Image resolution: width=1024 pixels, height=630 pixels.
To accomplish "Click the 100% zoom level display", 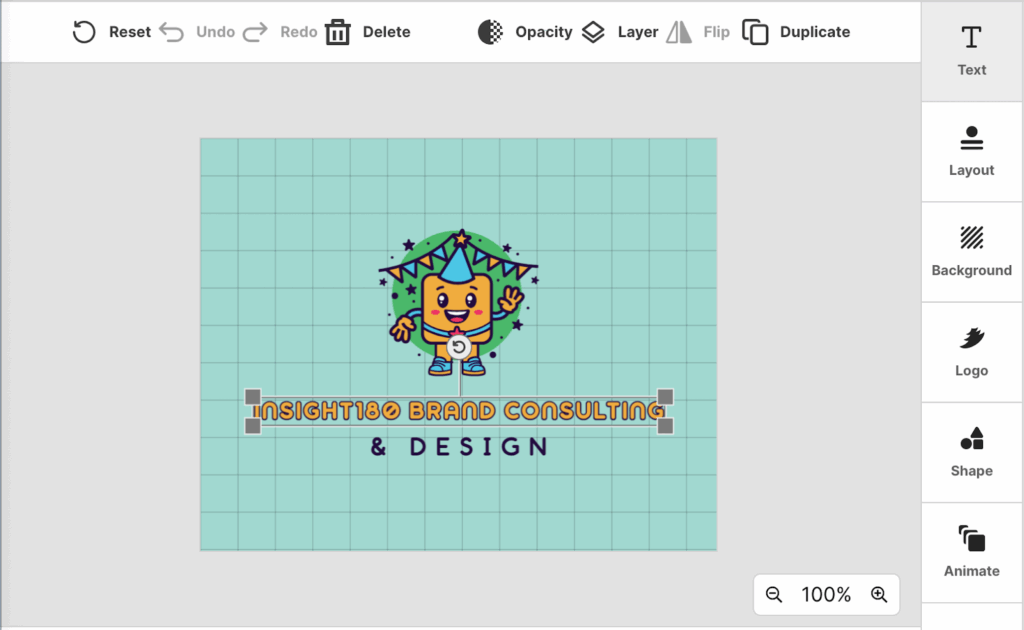I will [x=826, y=594].
